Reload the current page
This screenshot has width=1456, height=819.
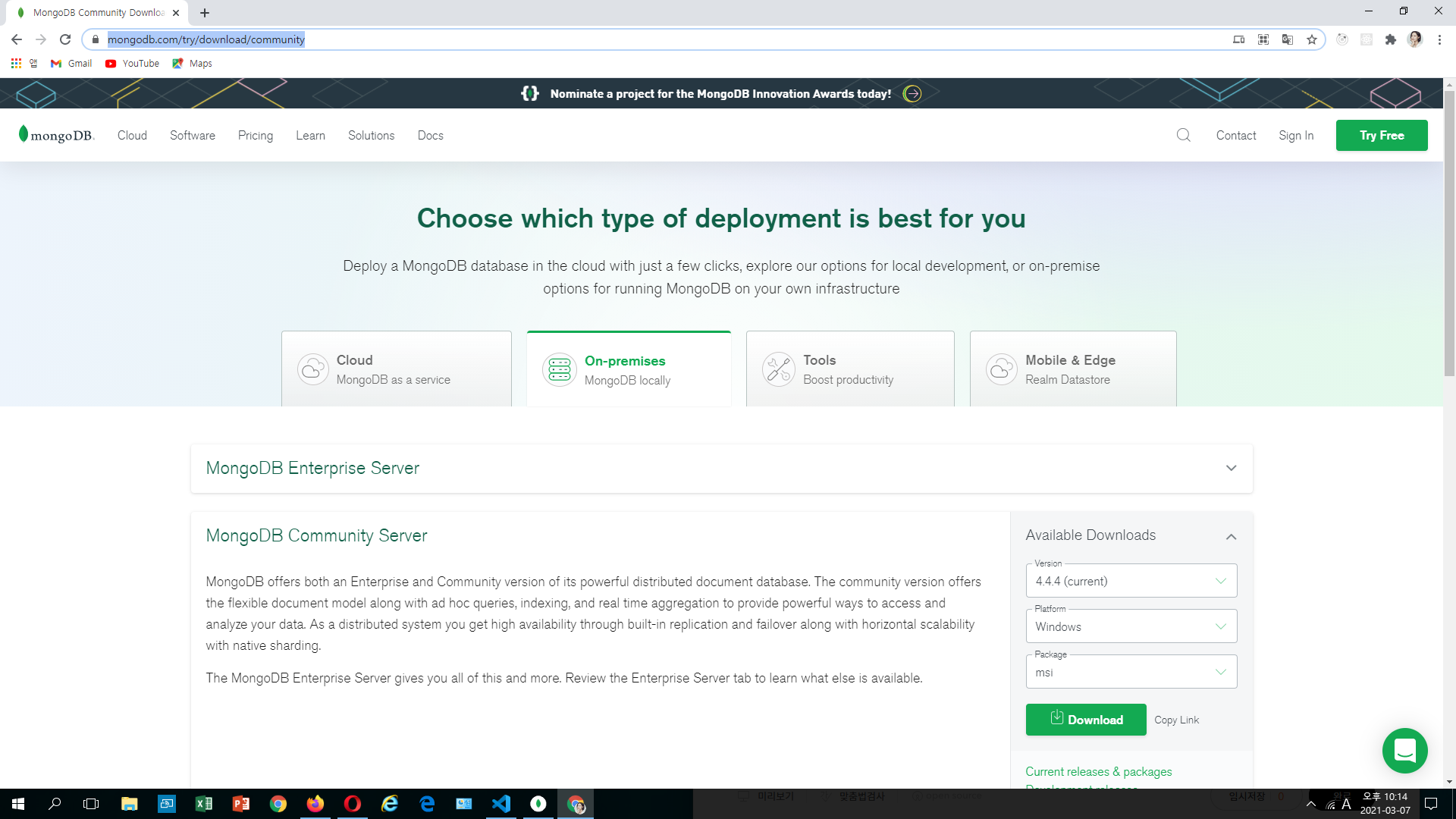pyautogui.click(x=65, y=39)
